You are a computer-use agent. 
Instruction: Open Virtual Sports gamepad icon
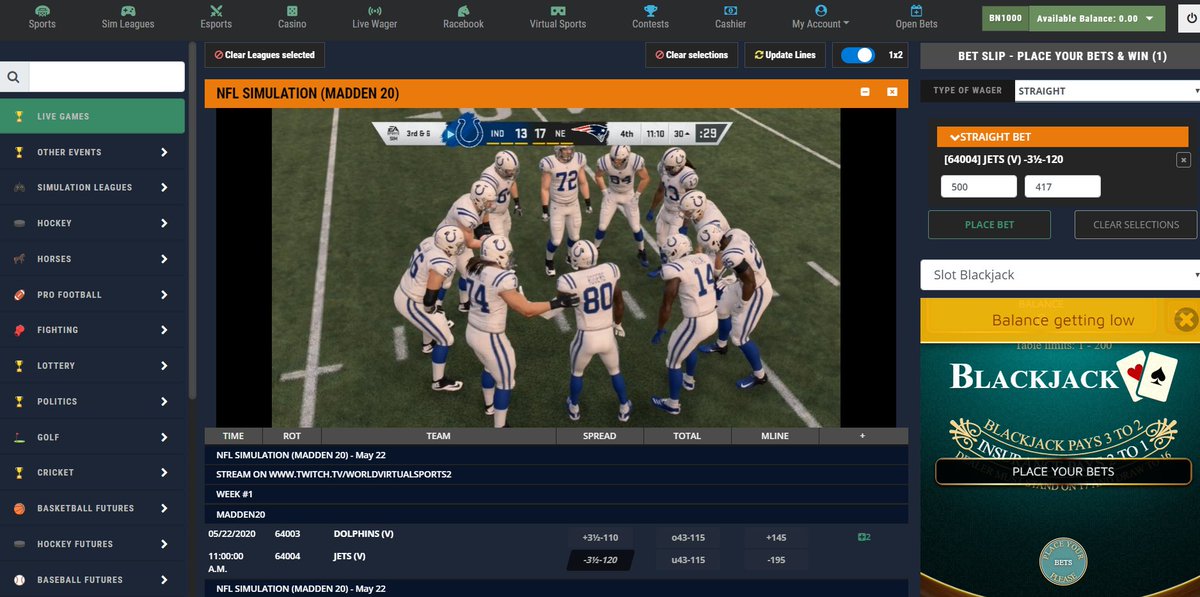tap(558, 10)
